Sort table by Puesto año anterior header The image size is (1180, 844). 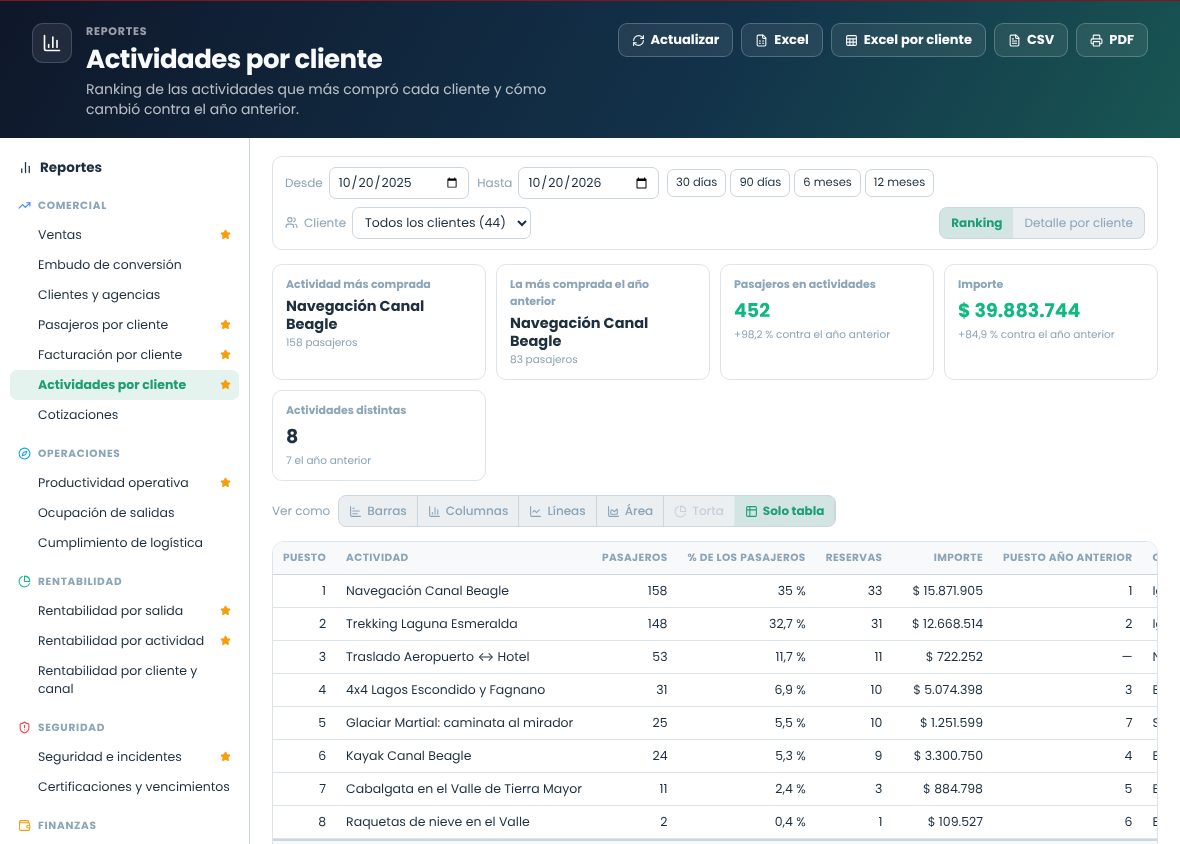point(1067,557)
